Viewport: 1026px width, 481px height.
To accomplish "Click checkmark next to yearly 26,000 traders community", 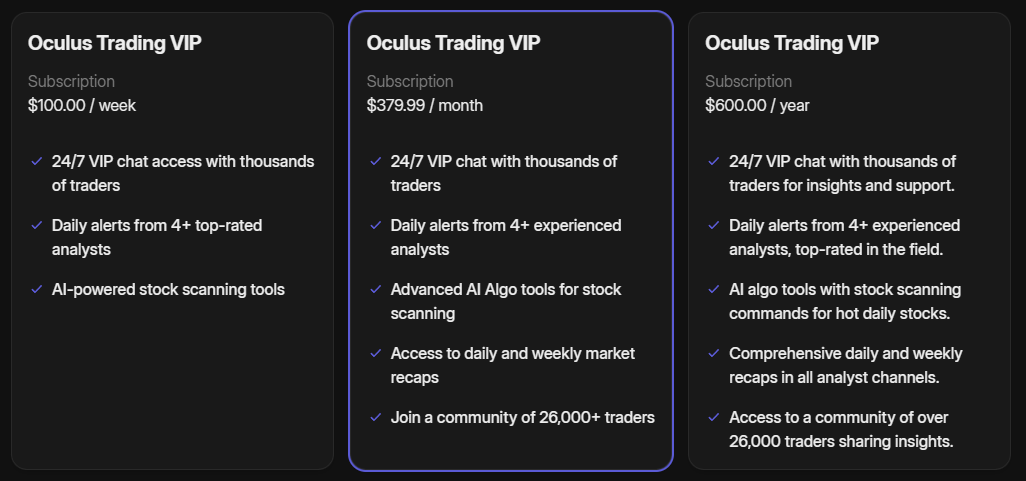I will click(713, 417).
